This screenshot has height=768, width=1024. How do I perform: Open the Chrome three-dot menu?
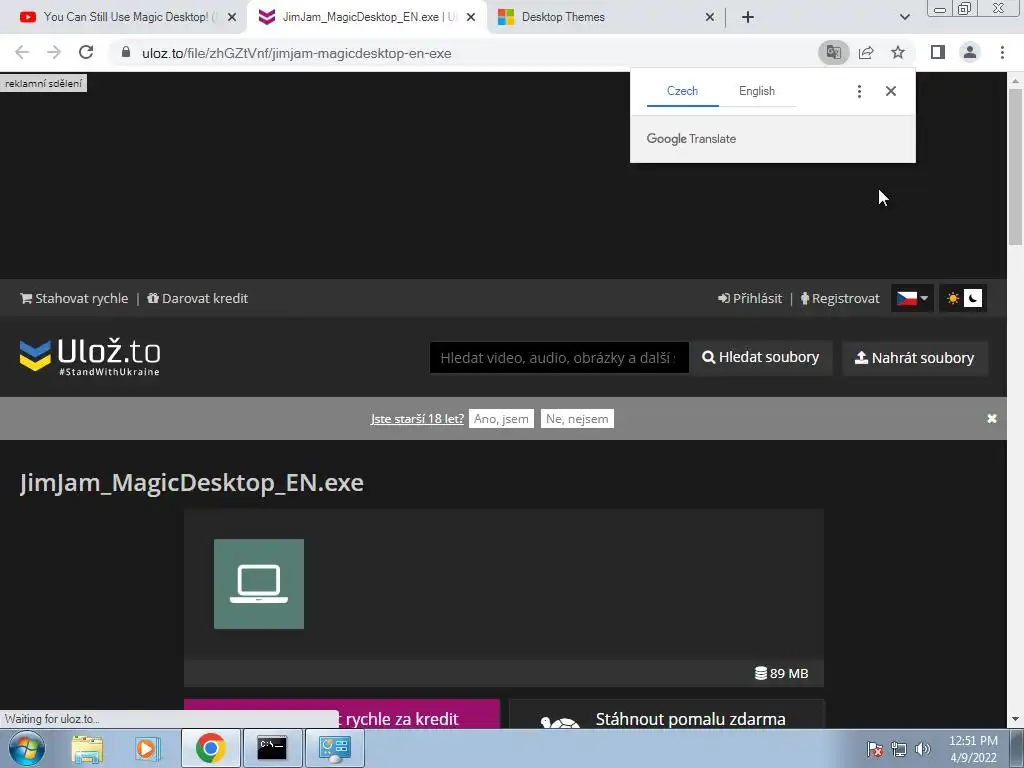click(x=1002, y=52)
